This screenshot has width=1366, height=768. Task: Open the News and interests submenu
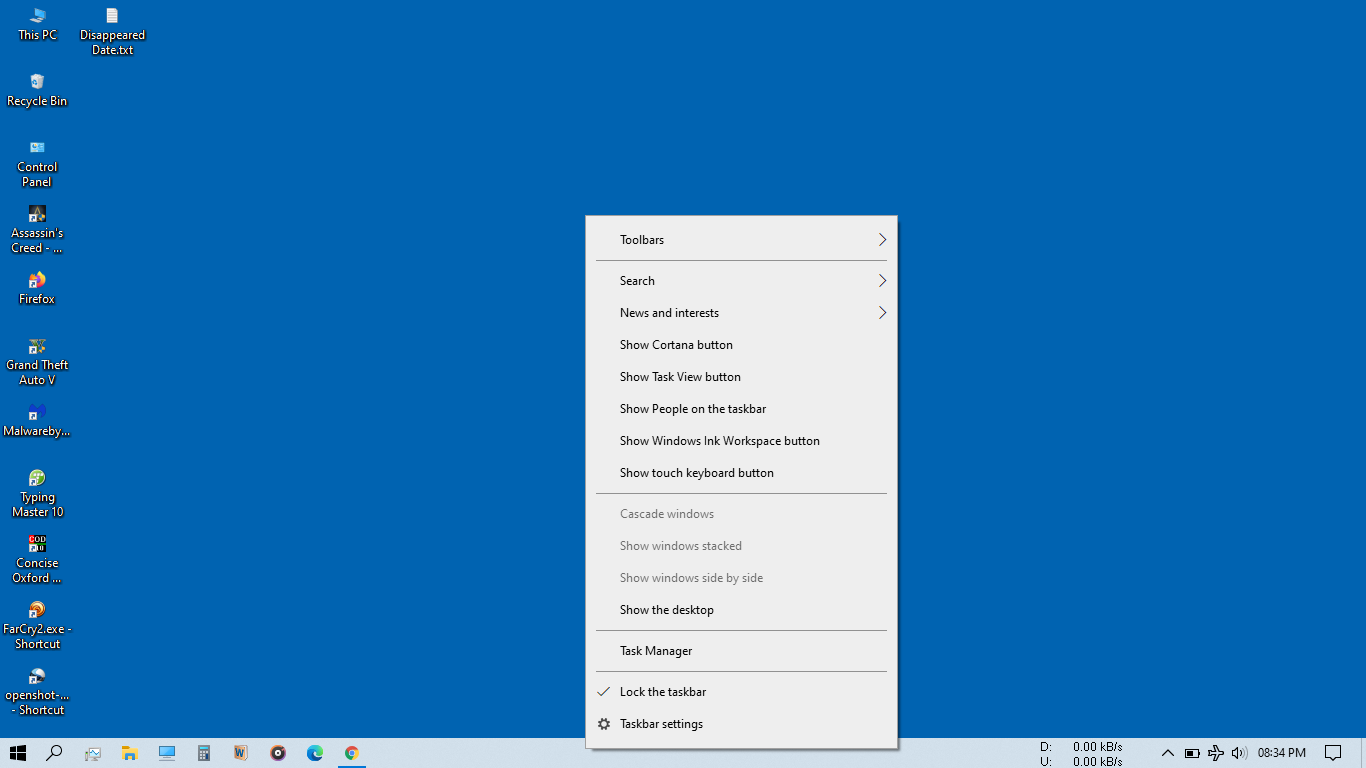pos(669,312)
